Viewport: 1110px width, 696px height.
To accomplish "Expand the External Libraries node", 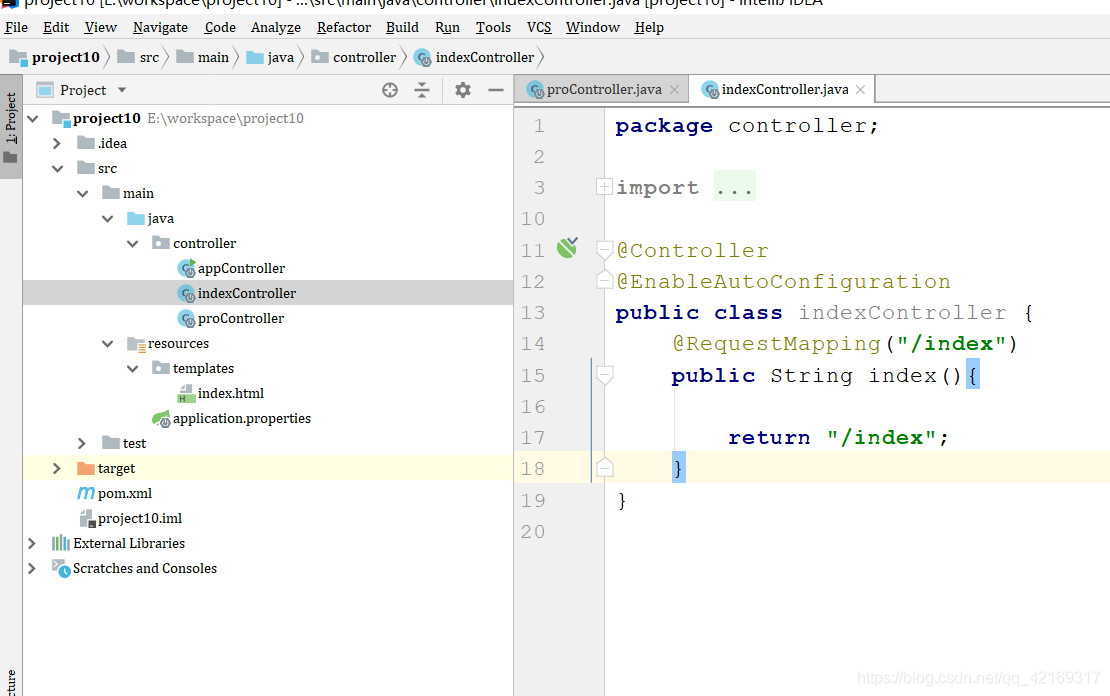I will [32, 543].
